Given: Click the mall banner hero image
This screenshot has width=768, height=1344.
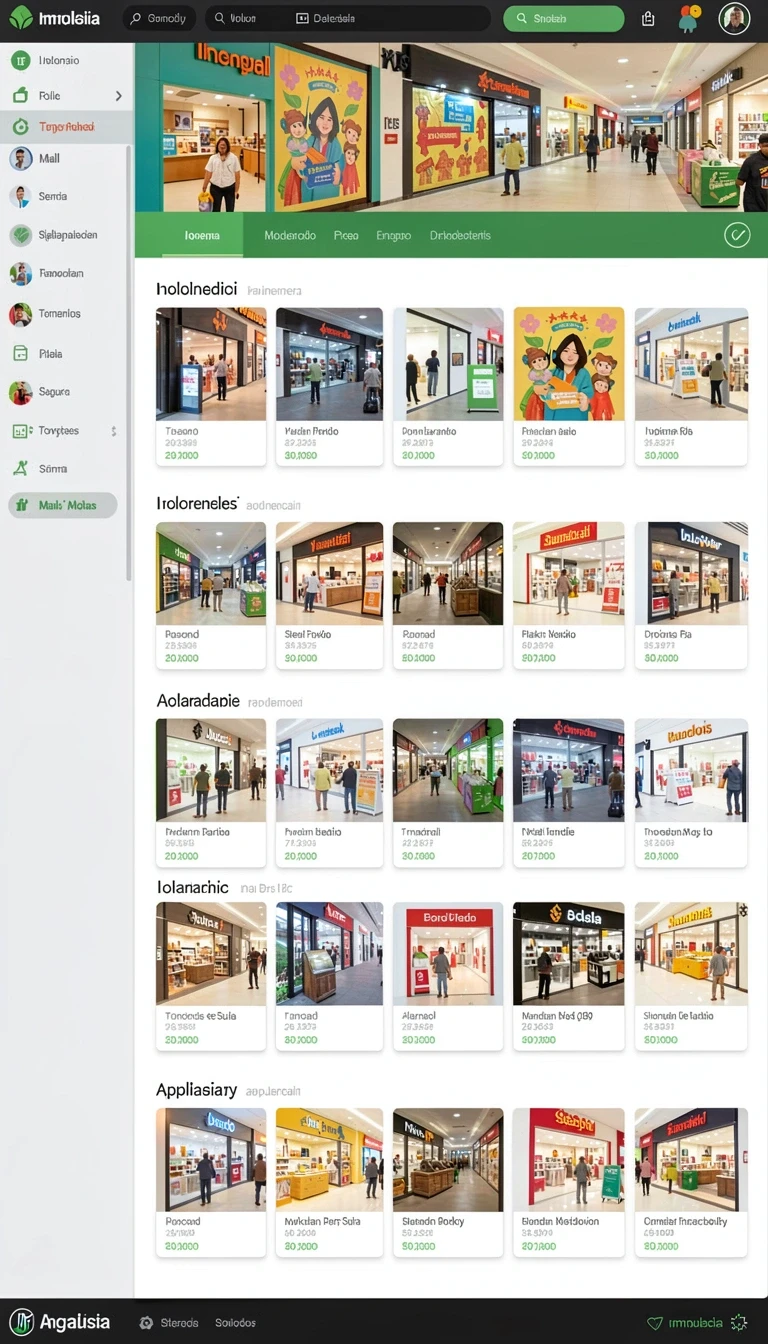Looking at the screenshot, I should (x=451, y=127).
